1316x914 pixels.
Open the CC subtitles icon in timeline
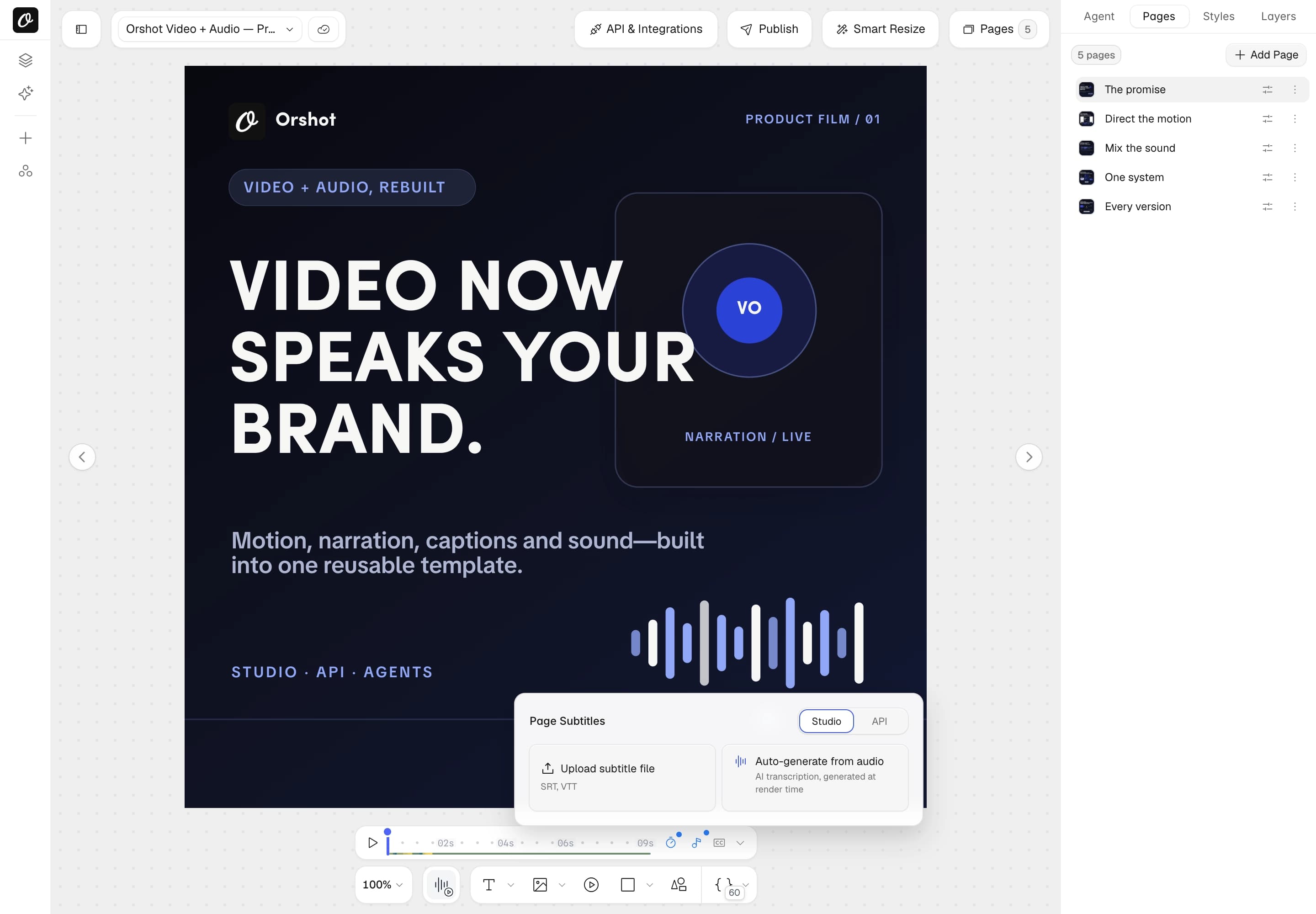(x=719, y=842)
